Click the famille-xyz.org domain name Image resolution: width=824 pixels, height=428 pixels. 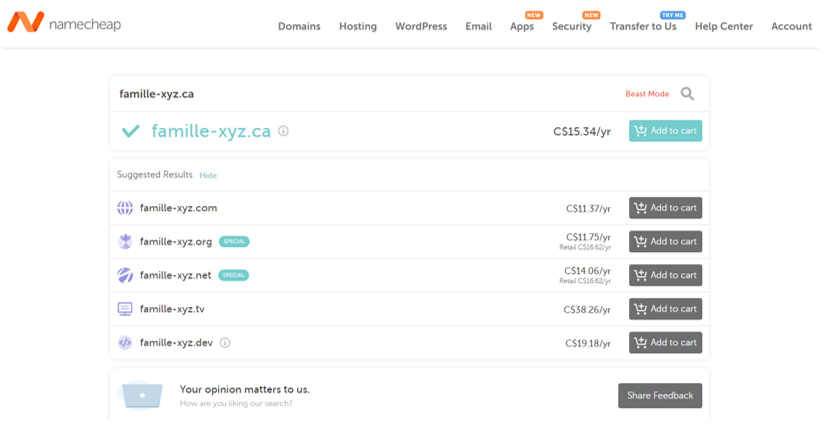point(176,241)
